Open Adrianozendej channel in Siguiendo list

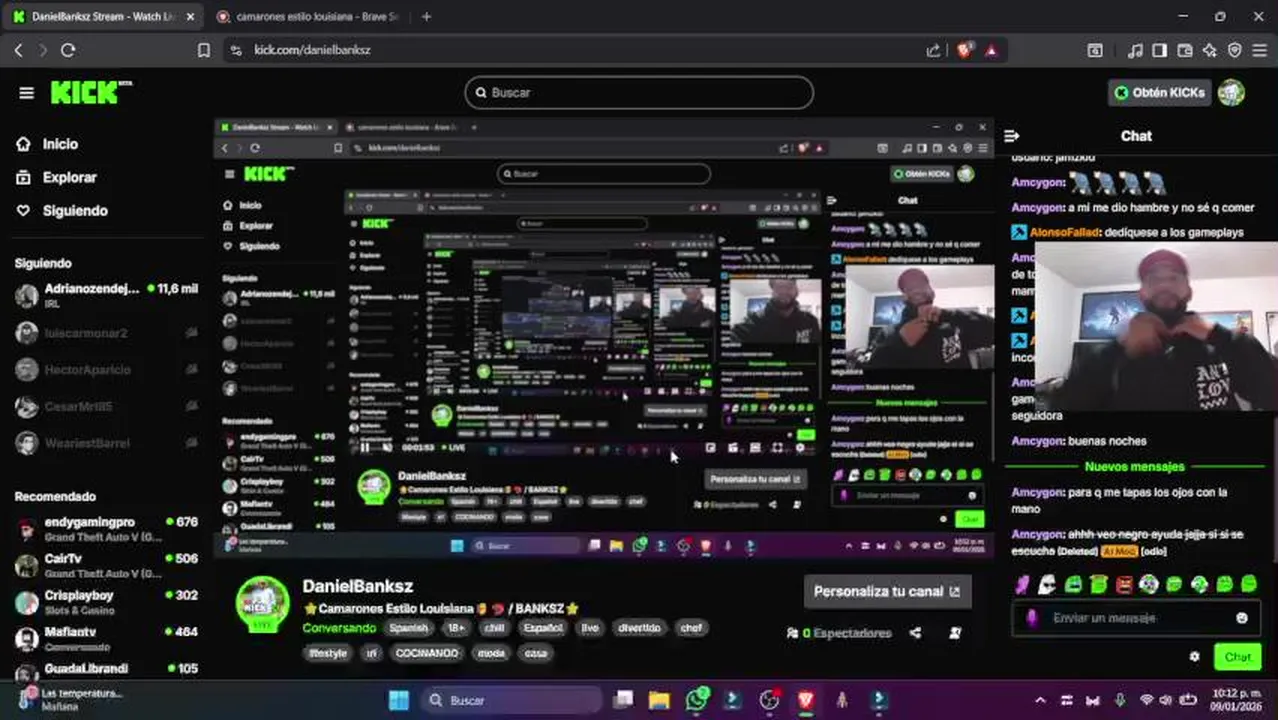tap(106, 295)
